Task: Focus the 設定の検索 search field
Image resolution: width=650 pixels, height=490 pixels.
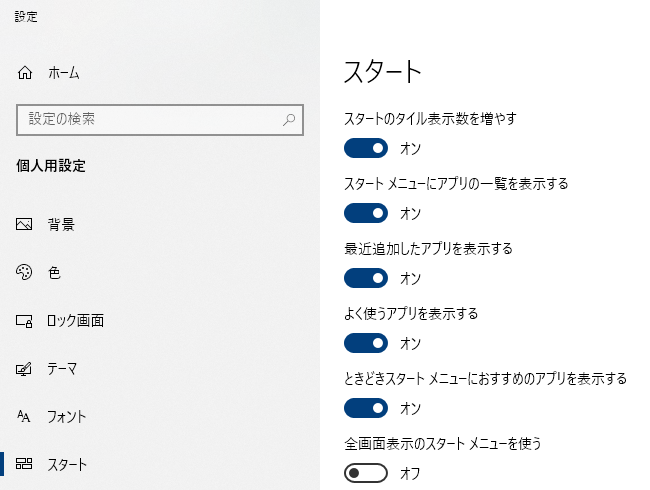Action: (x=150, y=119)
